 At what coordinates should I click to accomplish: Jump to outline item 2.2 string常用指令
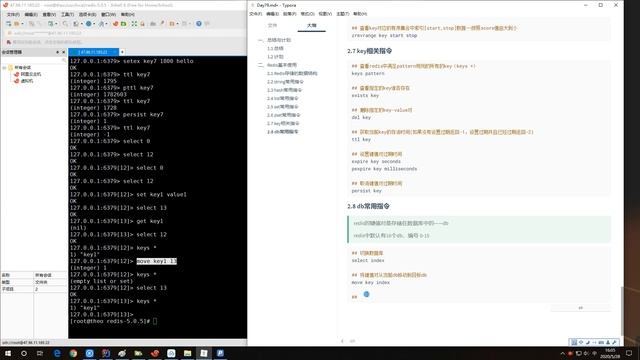point(285,82)
